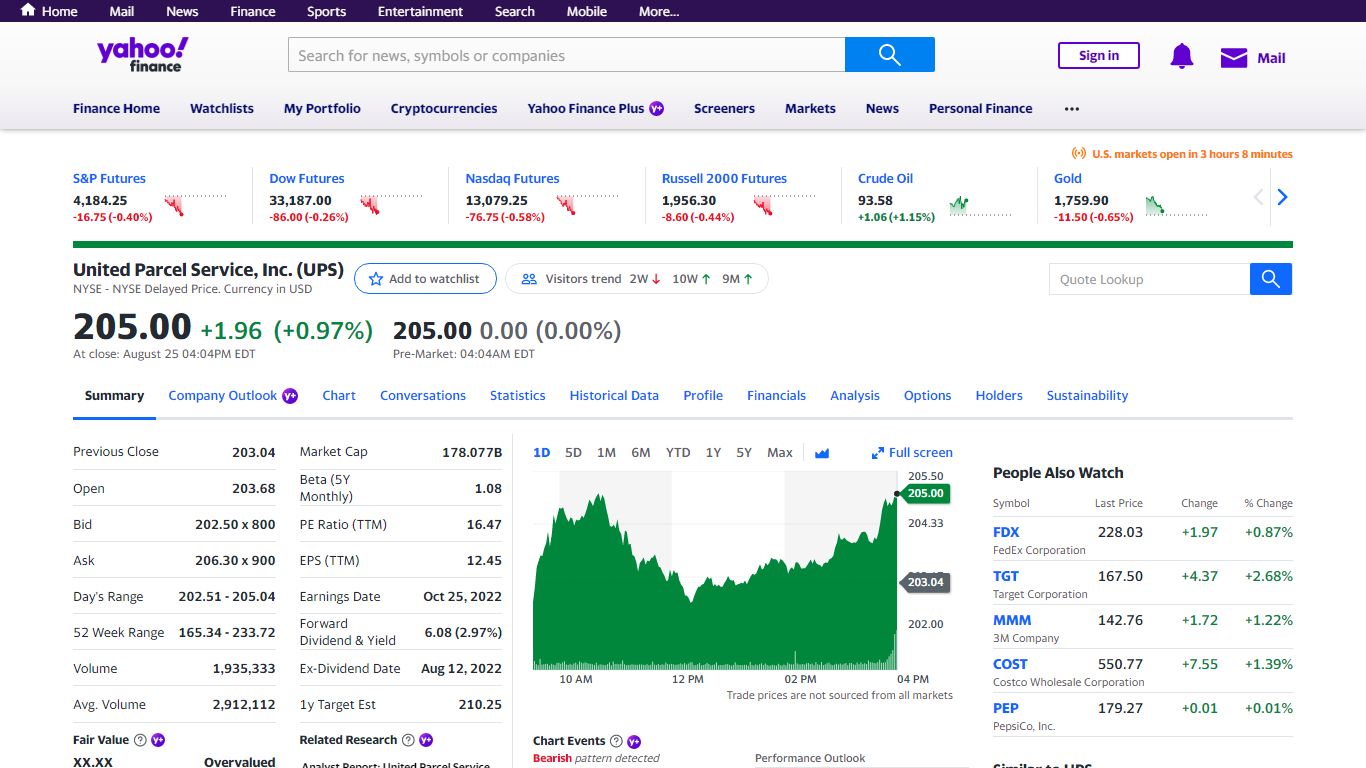Image resolution: width=1366 pixels, height=768 pixels.
Task: Select the YTD chart range
Action: (x=678, y=452)
